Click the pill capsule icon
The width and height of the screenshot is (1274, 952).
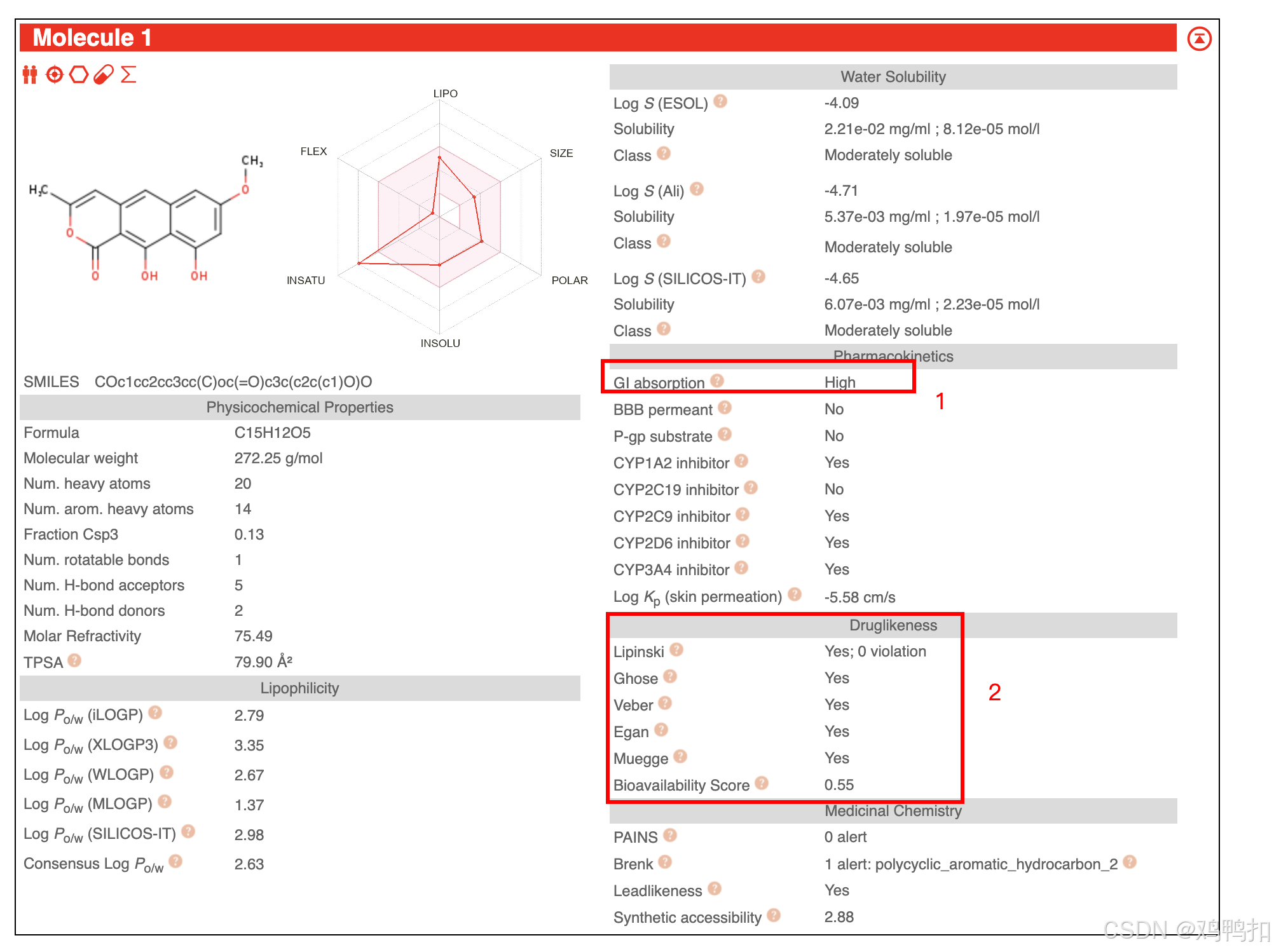coord(104,75)
